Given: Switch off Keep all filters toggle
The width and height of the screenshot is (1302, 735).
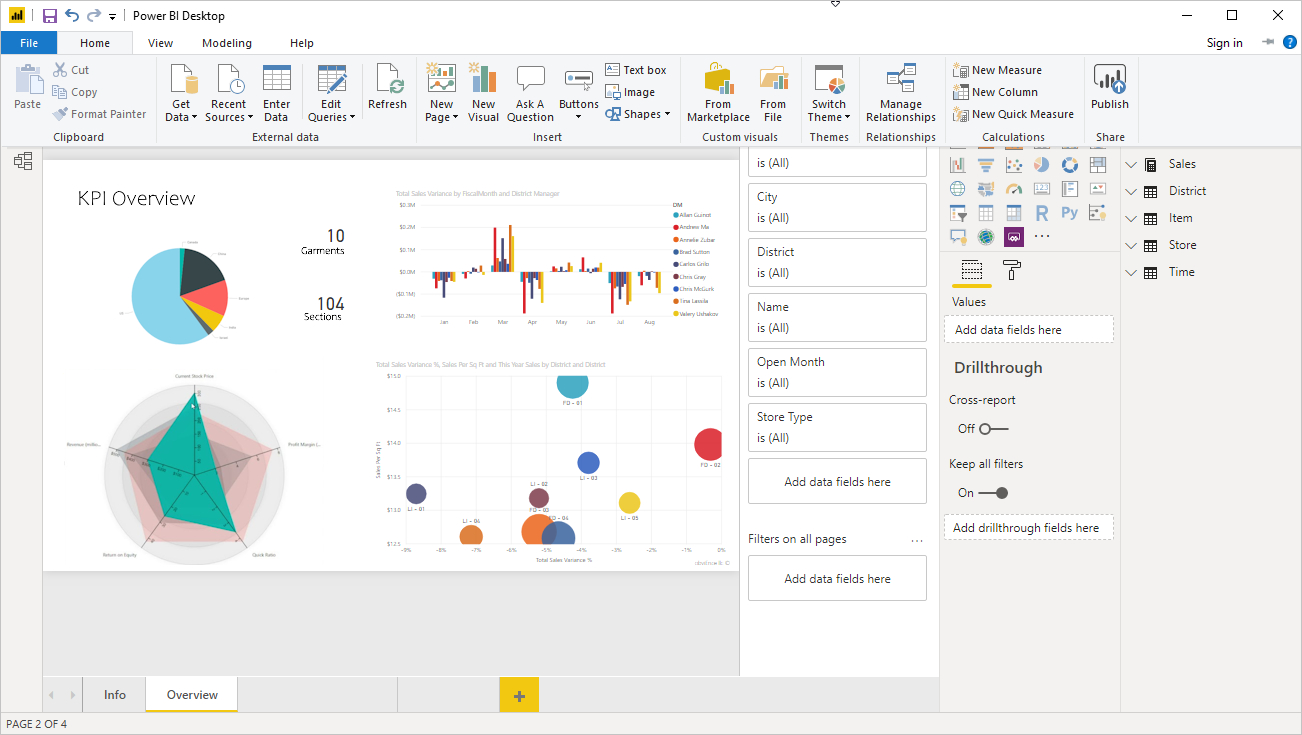Looking at the screenshot, I should pos(993,493).
